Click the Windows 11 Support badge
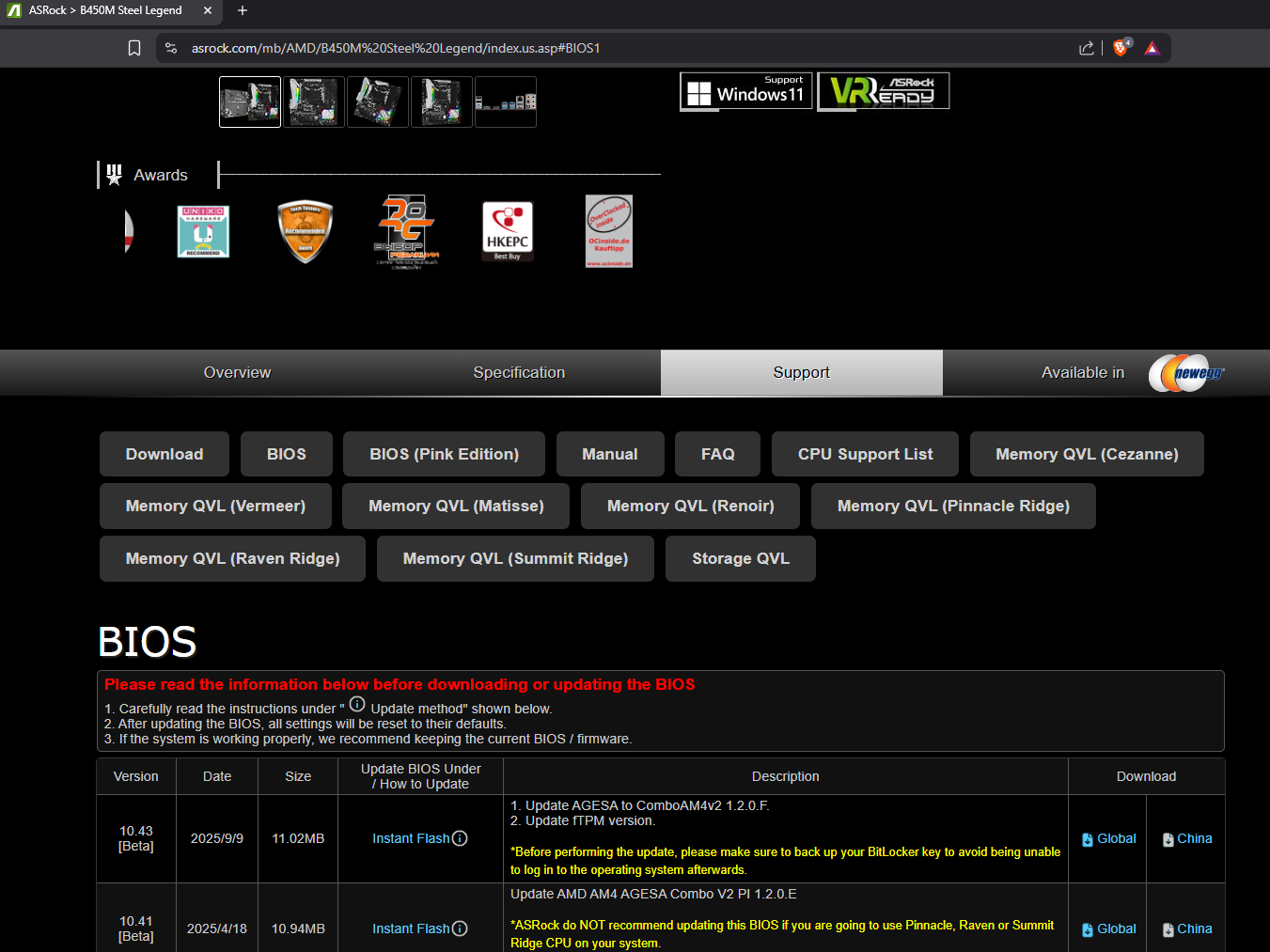The height and width of the screenshot is (952, 1270). click(x=746, y=91)
